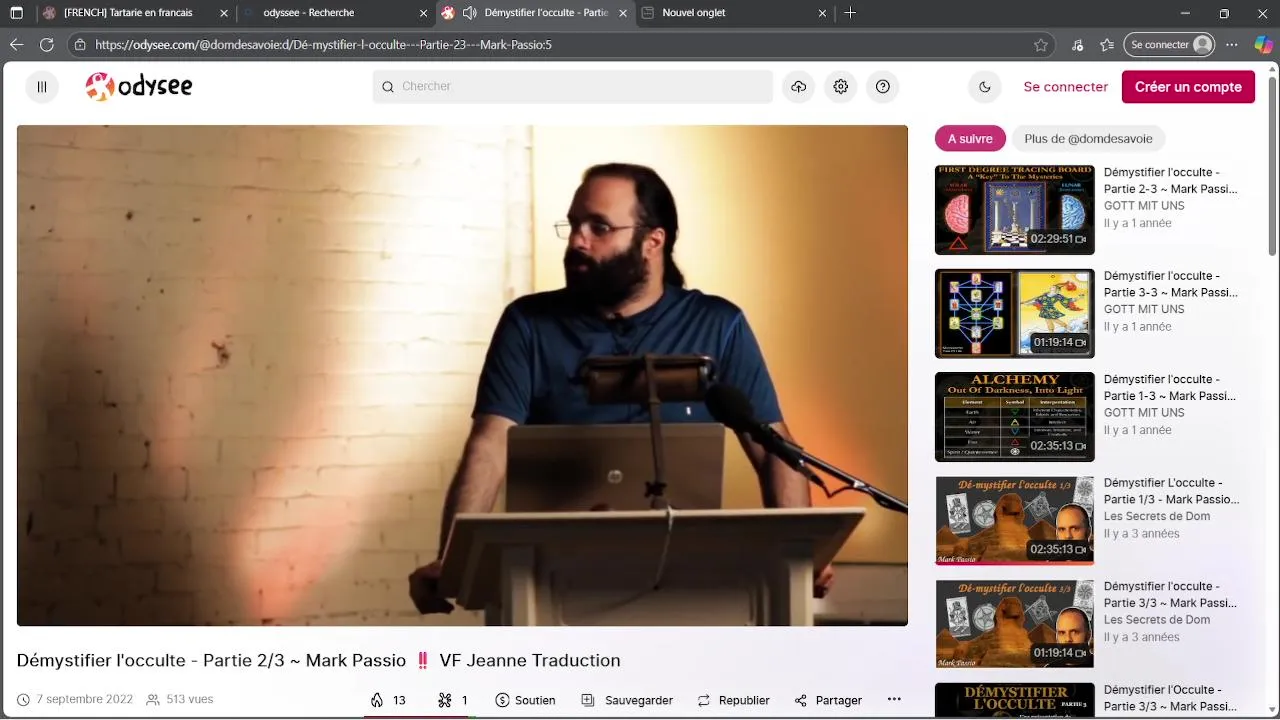Click the address bar URL
1280x720 pixels.
pyautogui.click(x=323, y=45)
